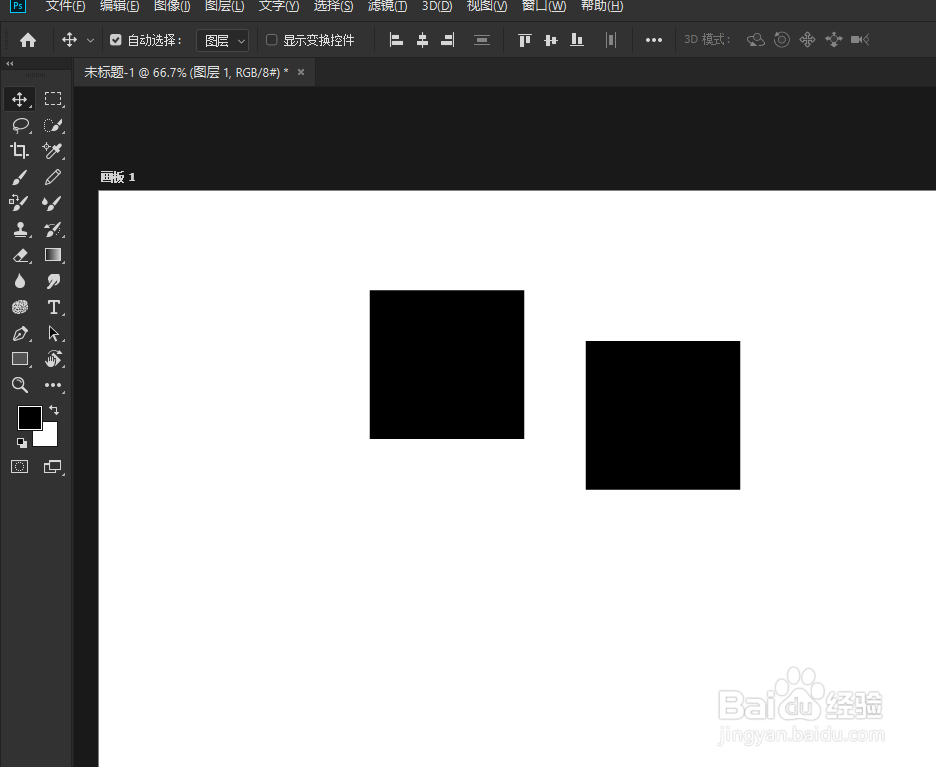Open the Image menu
Viewport: 936px width, 767px height.
pos(172,7)
